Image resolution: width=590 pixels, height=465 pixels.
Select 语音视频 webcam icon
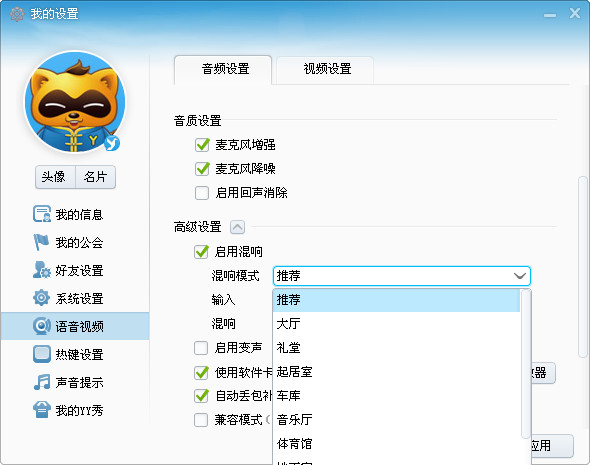tap(41, 326)
